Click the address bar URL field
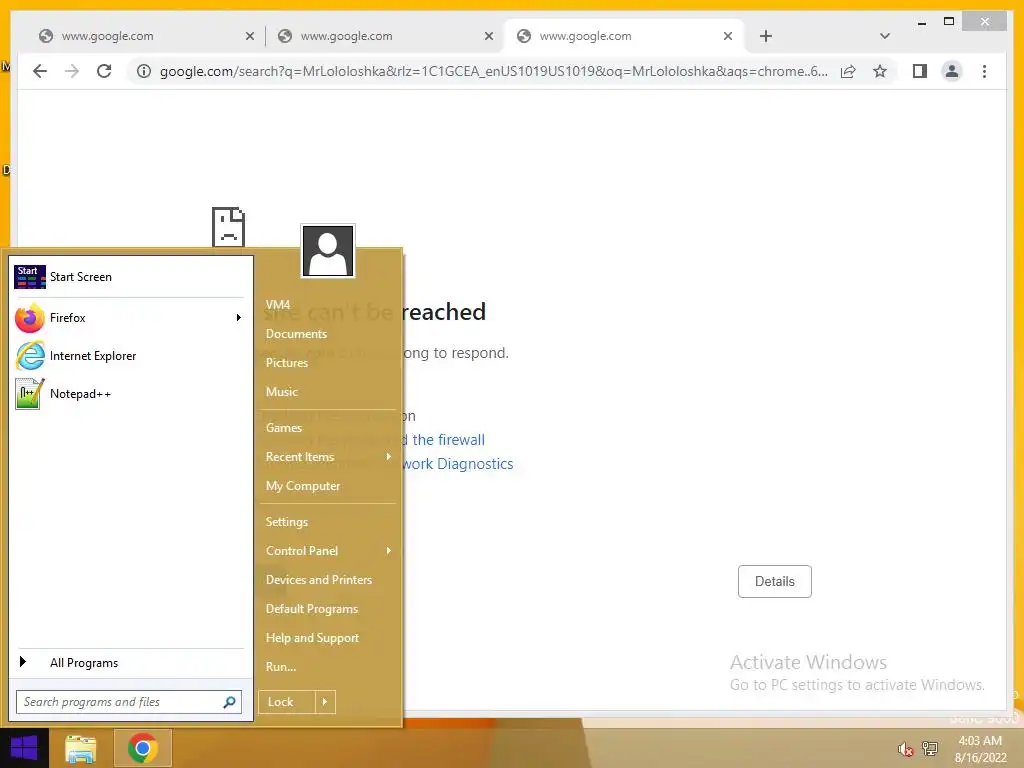The width and height of the screenshot is (1024, 768). coord(493,71)
